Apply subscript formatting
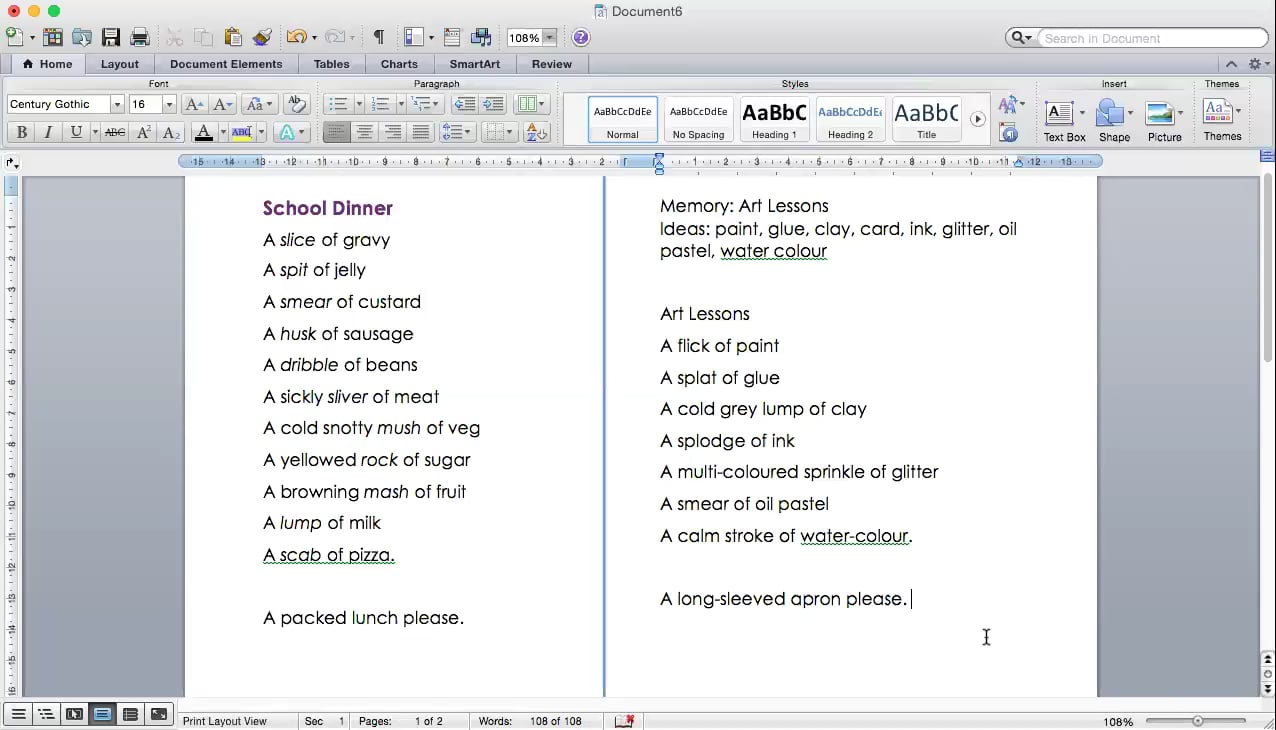Screen dimensions: 1276x730 [171, 132]
